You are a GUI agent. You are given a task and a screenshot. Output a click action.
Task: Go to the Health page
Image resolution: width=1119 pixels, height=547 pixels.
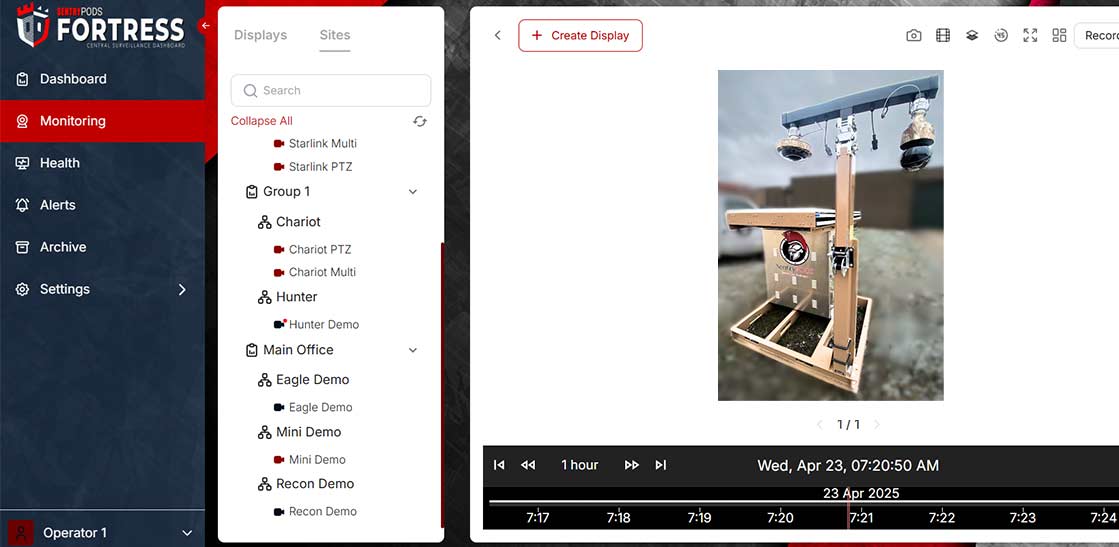click(102, 164)
